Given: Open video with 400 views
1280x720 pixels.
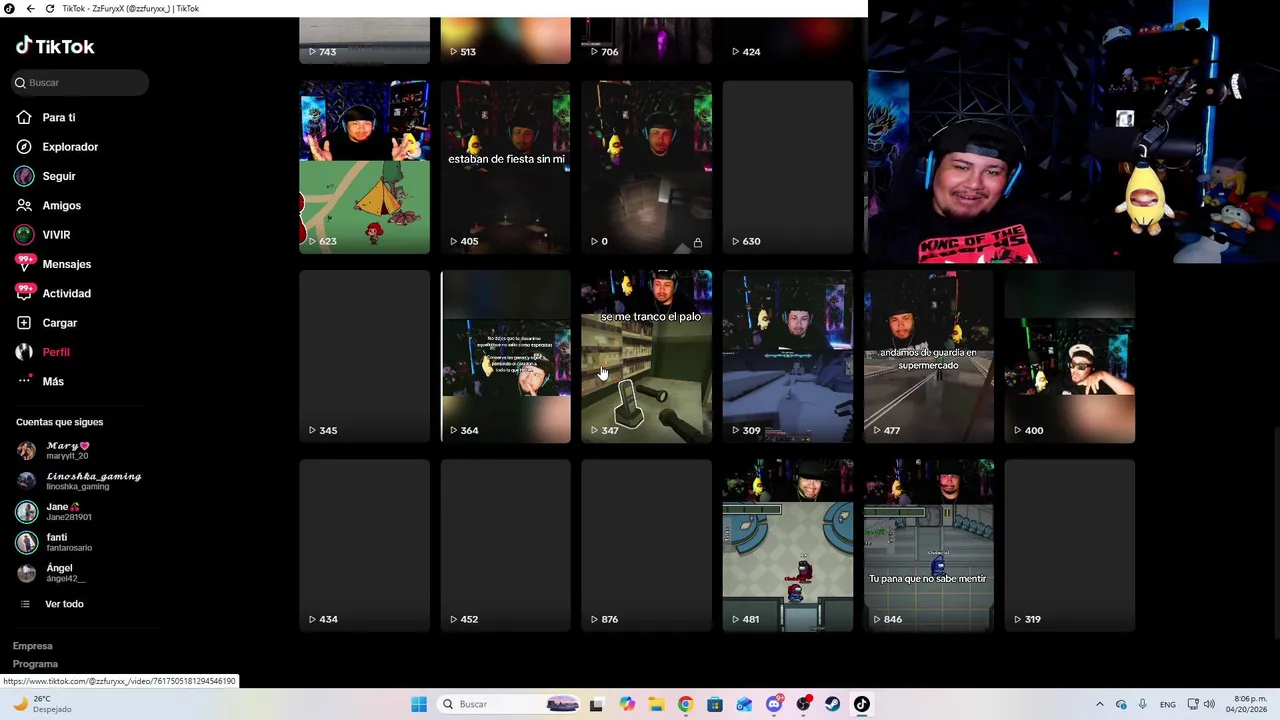Looking at the screenshot, I should 1070,356.
